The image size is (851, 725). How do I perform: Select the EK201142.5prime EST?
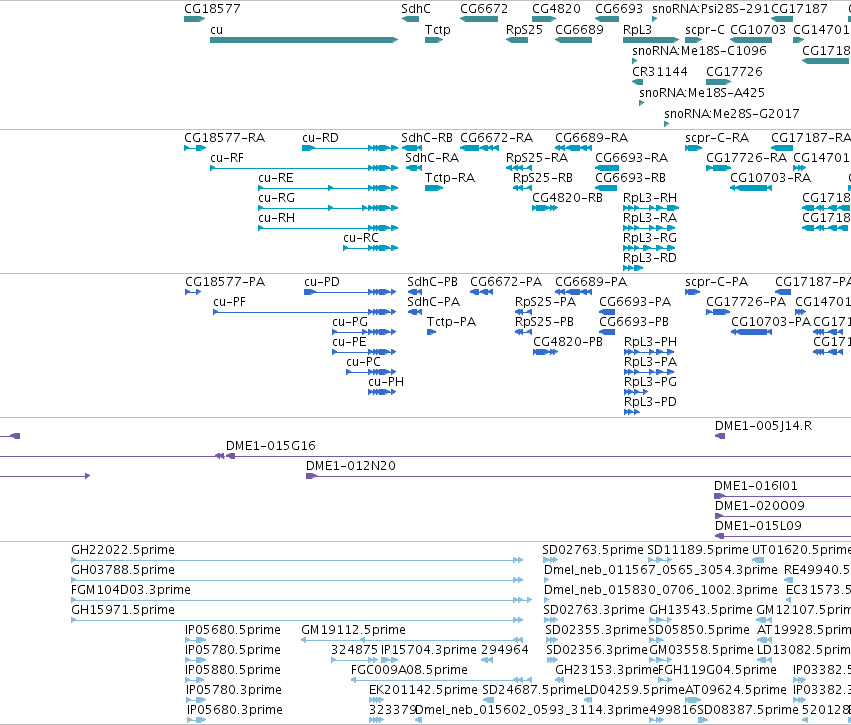click(377, 700)
